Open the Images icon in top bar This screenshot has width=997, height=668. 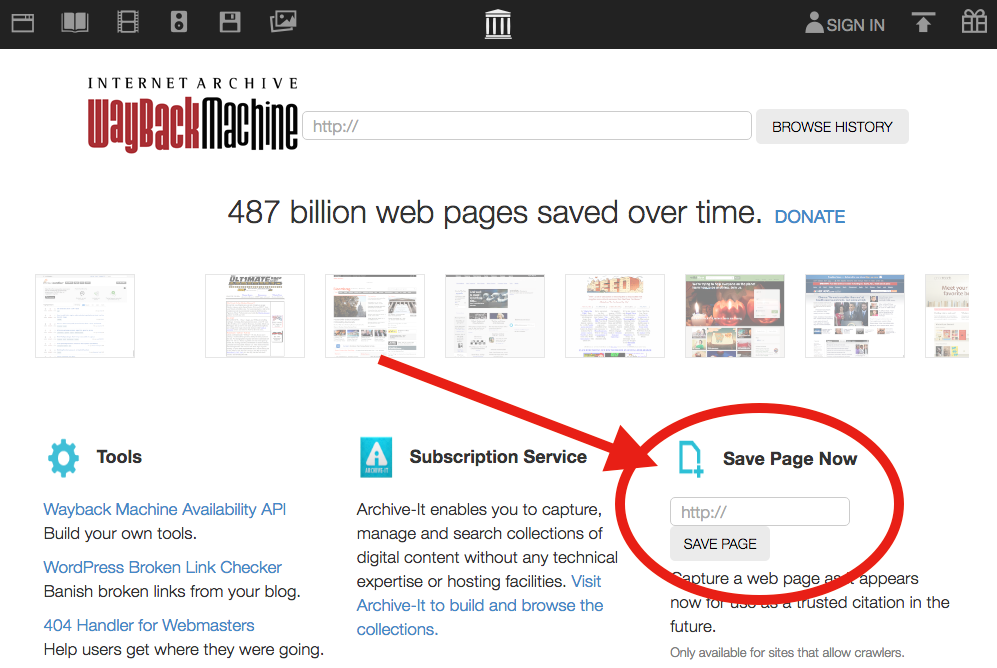(x=283, y=22)
